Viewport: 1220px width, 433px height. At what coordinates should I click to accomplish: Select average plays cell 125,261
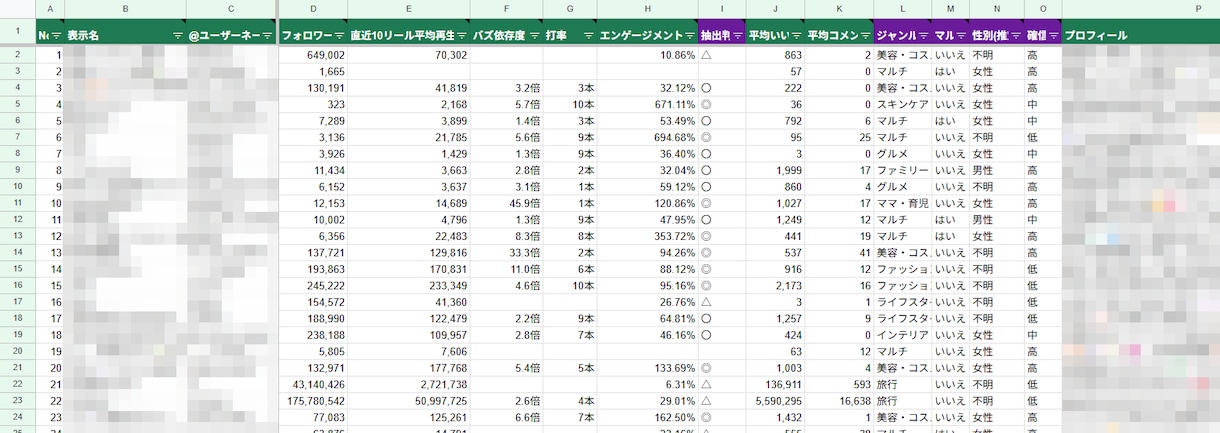click(409, 418)
